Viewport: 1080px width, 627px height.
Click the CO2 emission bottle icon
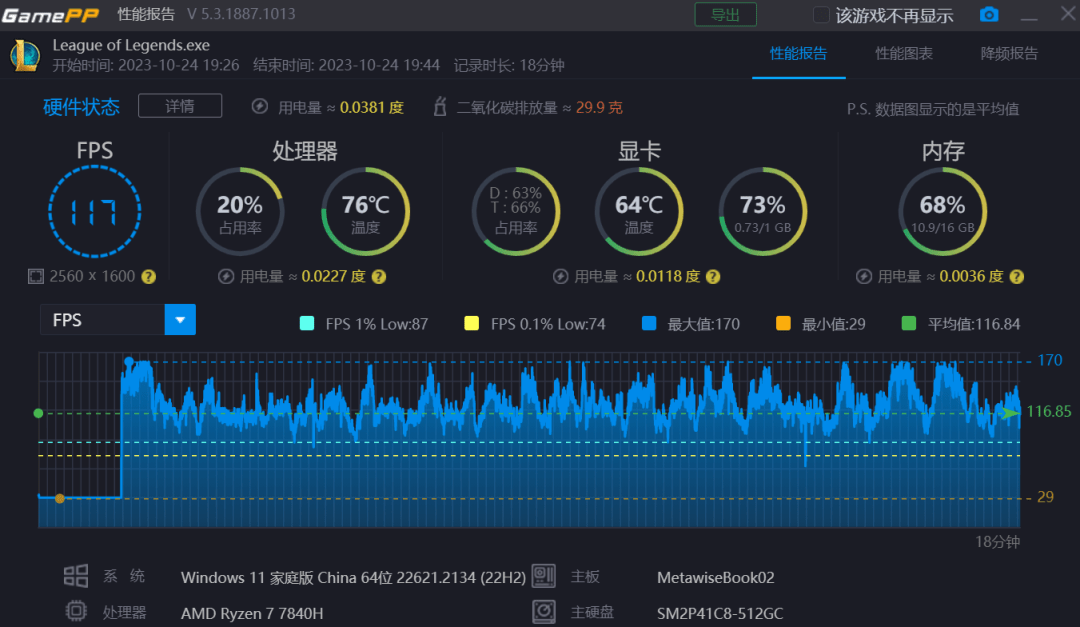click(x=440, y=107)
